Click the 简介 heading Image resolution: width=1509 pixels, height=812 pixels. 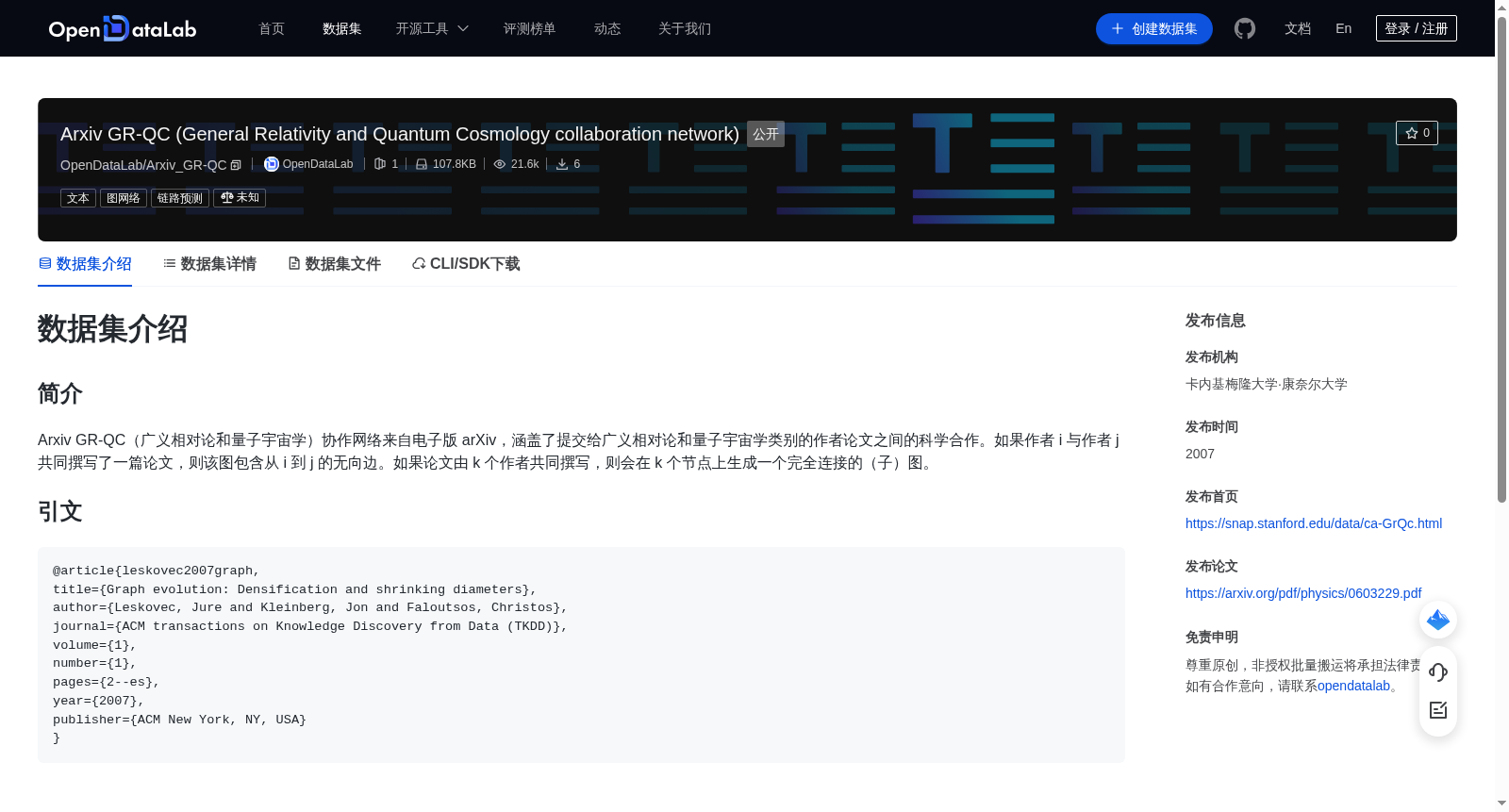tap(60, 393)
